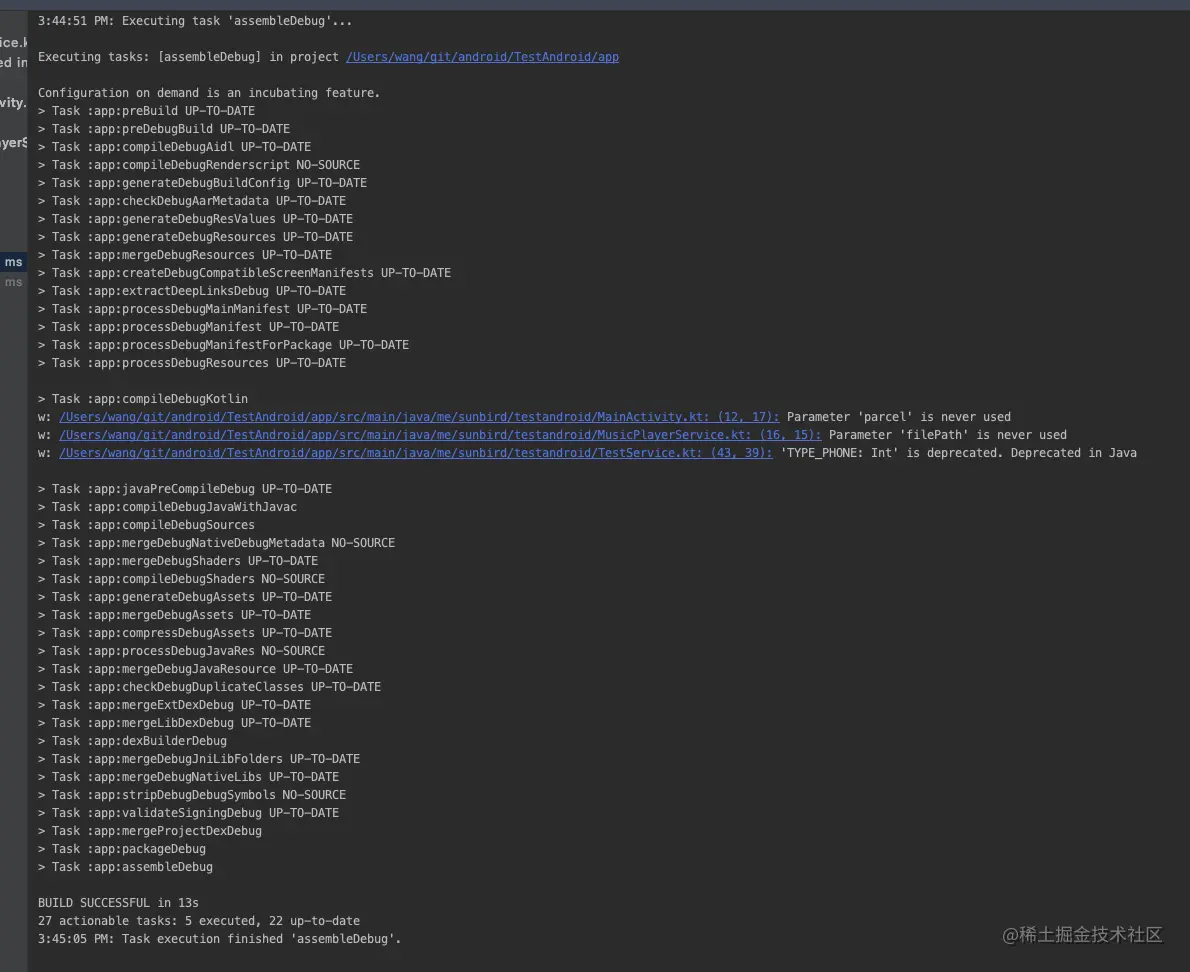Select the ':app:processDebugJavaRes NO-SOURCE' line
This screenshot has width=1190, height=972.
click(x=181, y=652)
